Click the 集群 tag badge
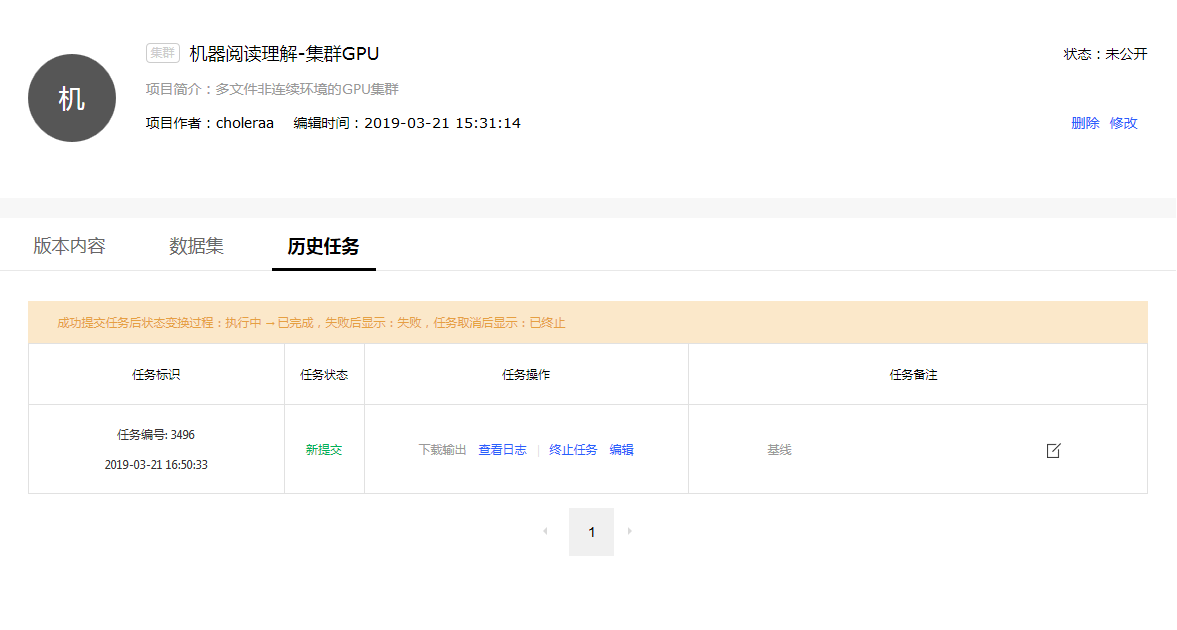Viewport: 1177px width, 630px height. tap(162, 53)
